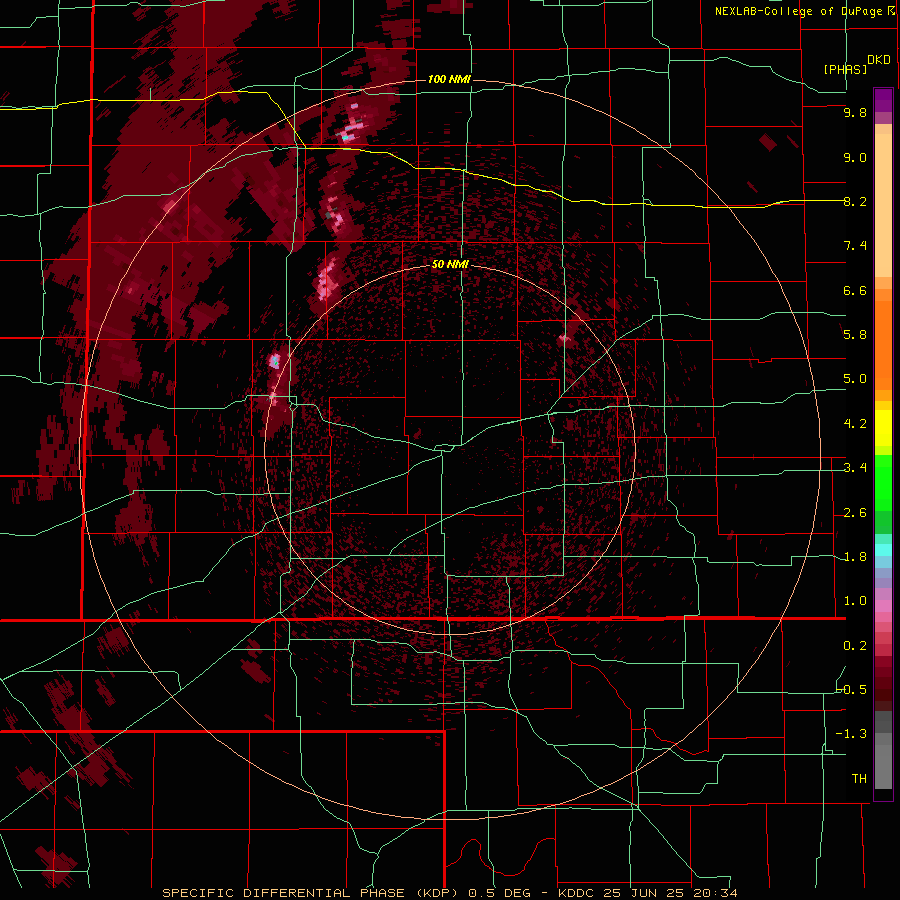The height and width of the screenshot is (900, 900).
Task: Click the [PHAS] unit label above the scale
Action: [845, 69]
